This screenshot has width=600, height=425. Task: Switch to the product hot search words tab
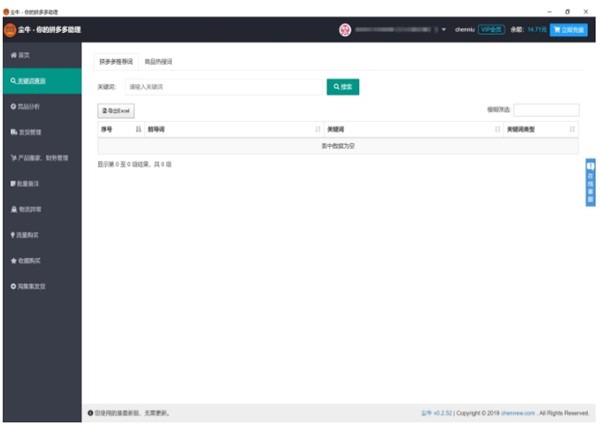[x=158, y=62]
